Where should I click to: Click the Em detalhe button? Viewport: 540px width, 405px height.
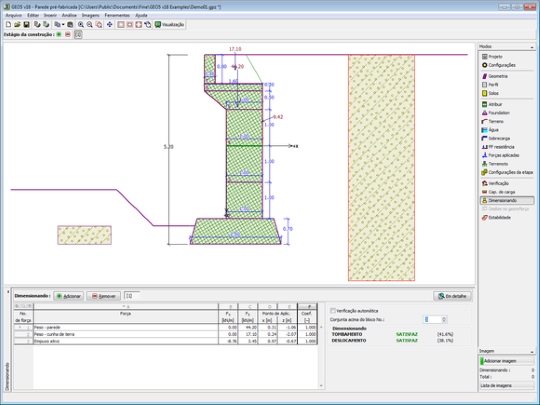(452, 296)
